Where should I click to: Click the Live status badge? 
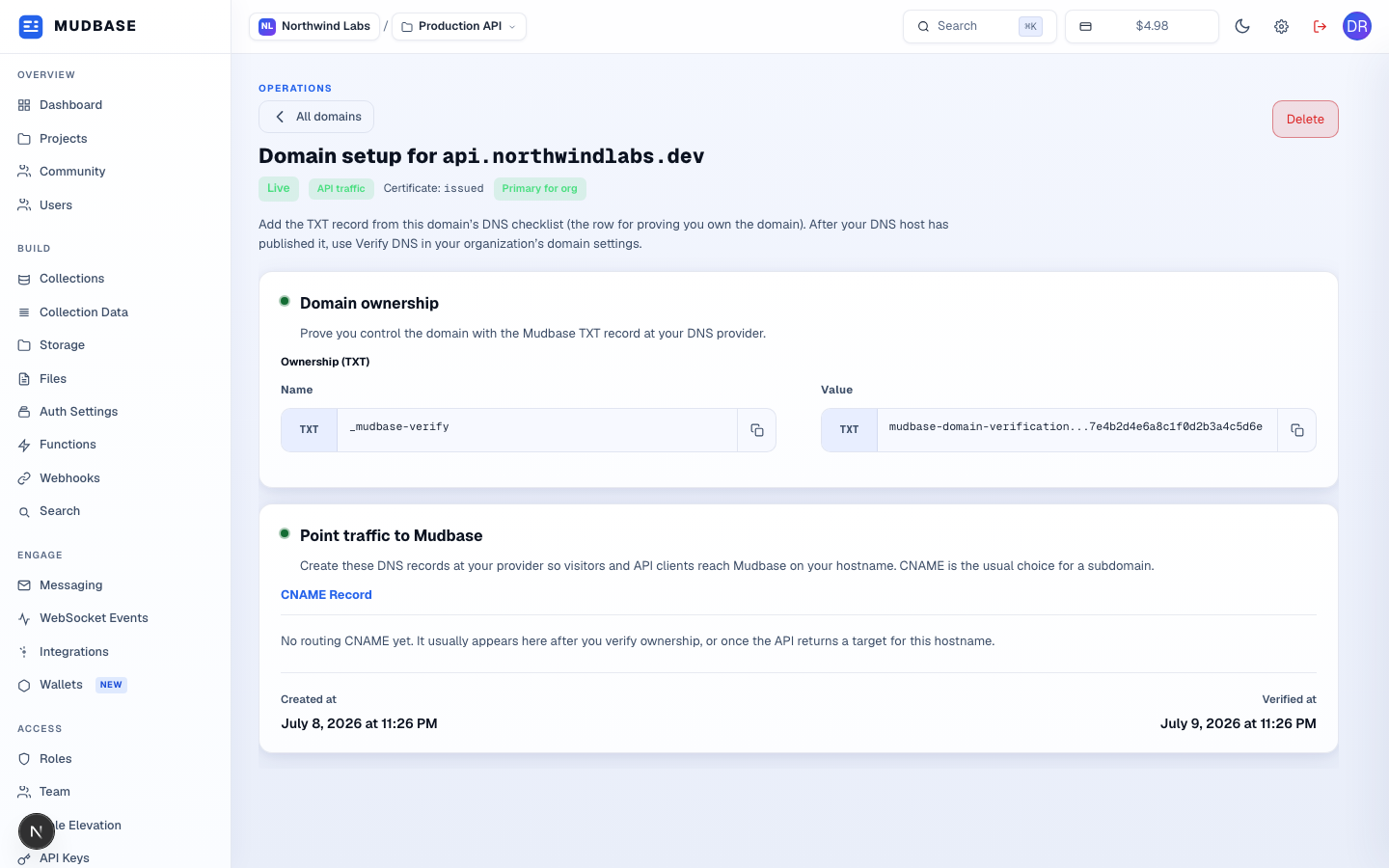tap(279, 189)
